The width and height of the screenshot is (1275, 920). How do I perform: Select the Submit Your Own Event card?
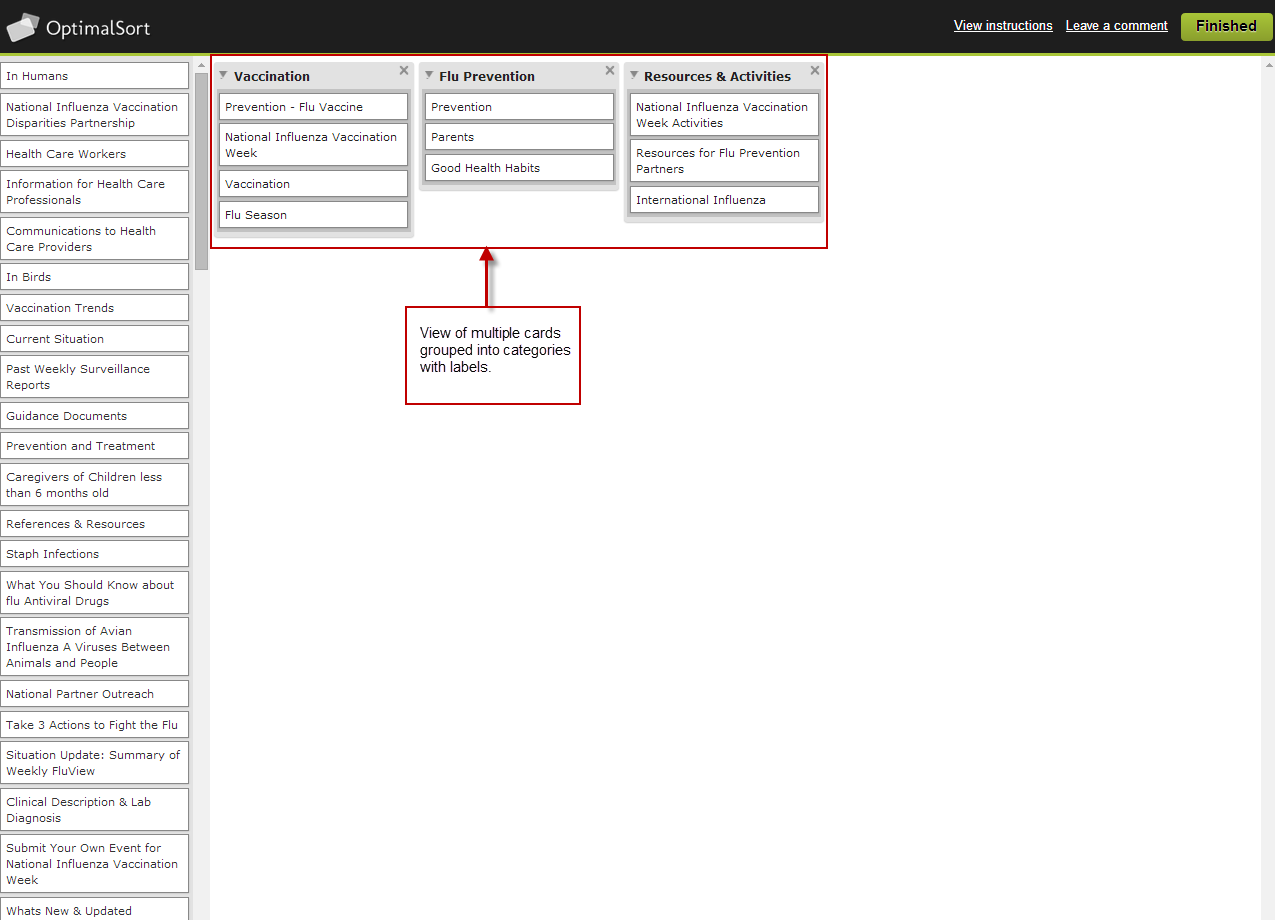(x=94, y=864)
